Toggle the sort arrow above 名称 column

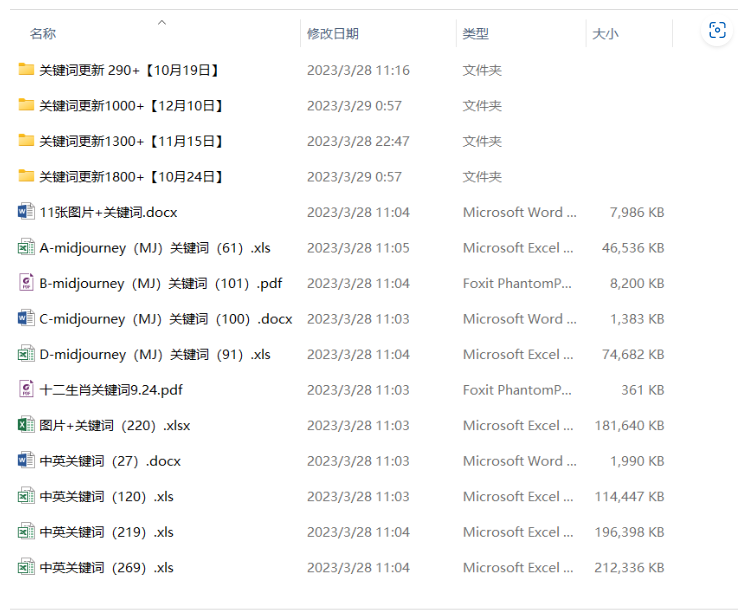coord(162,21)
